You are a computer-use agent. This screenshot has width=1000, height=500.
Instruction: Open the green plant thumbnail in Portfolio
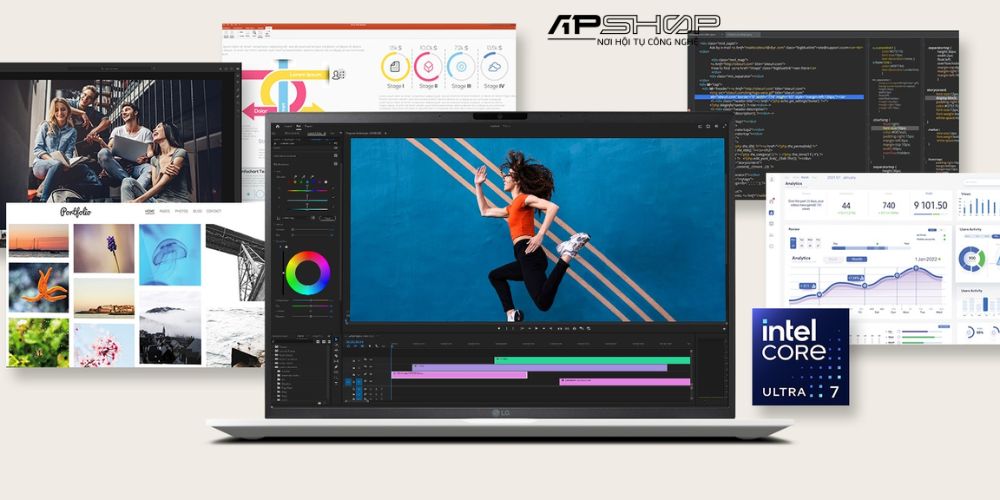tap(38, 342)
